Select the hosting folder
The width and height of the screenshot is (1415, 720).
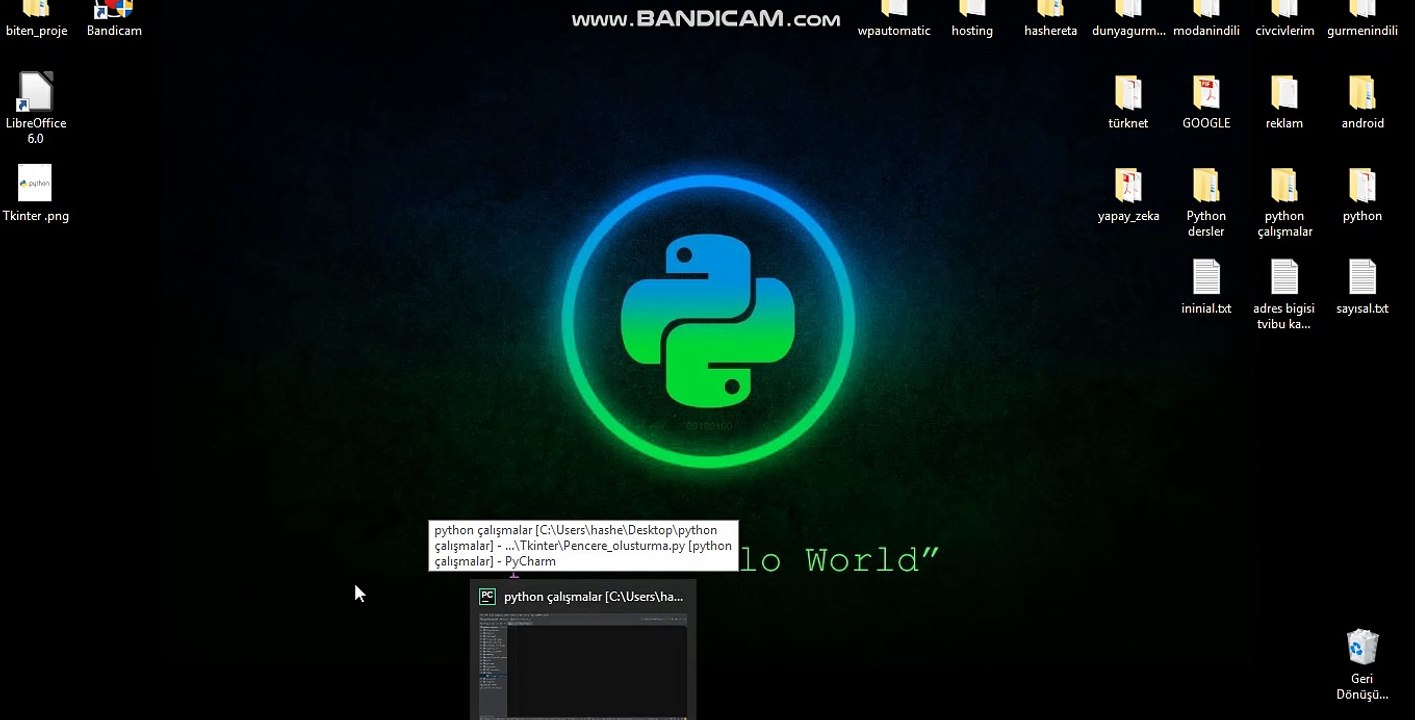point(972,19)
